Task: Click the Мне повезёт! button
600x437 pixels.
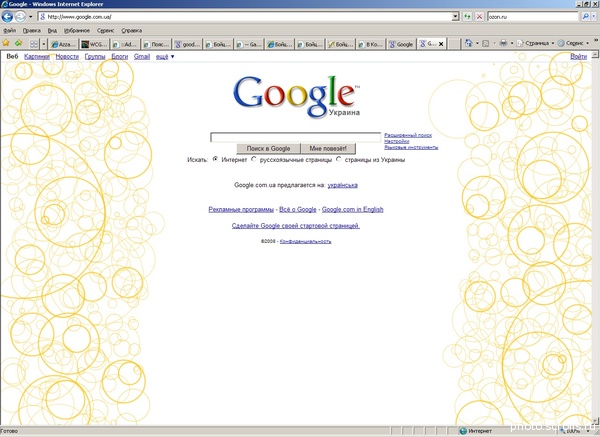Action: (328, 148)
